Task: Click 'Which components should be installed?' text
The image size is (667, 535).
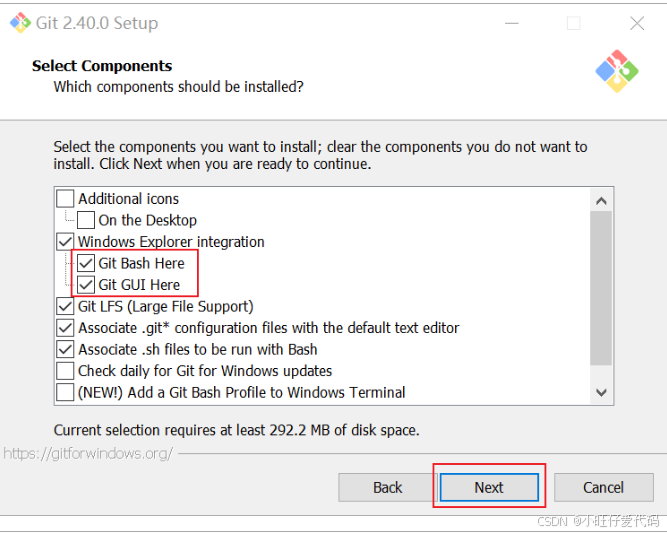Action: point(179,87)
